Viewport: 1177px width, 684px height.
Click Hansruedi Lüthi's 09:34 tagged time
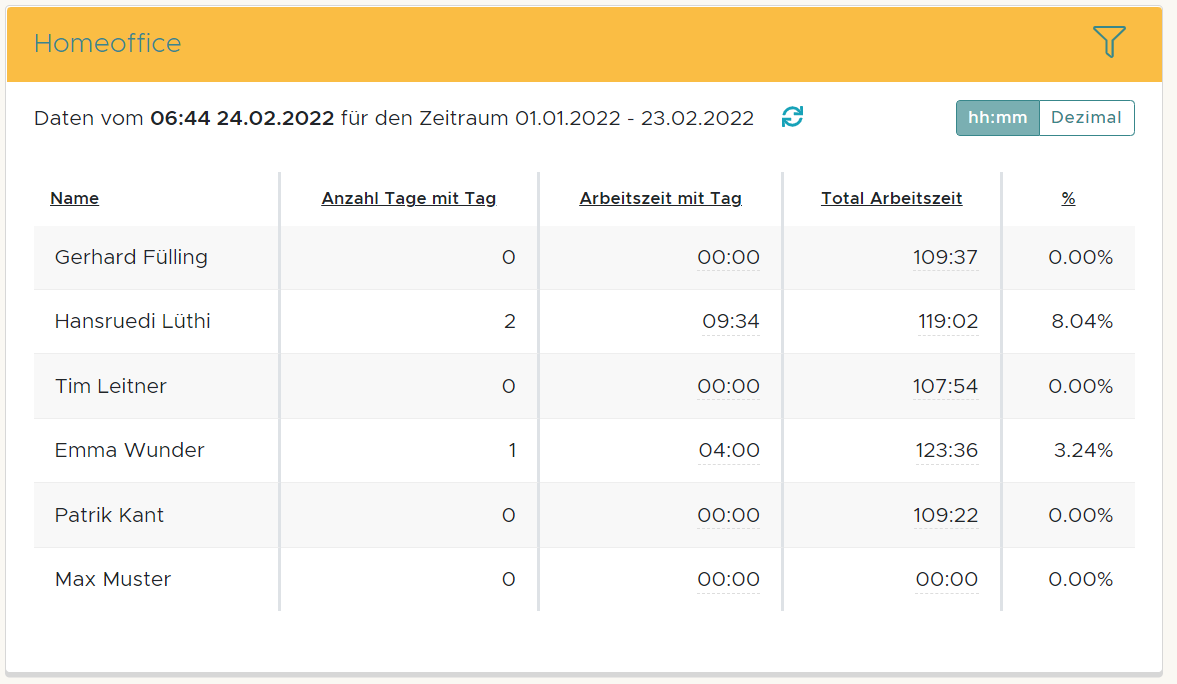(730, 321)
